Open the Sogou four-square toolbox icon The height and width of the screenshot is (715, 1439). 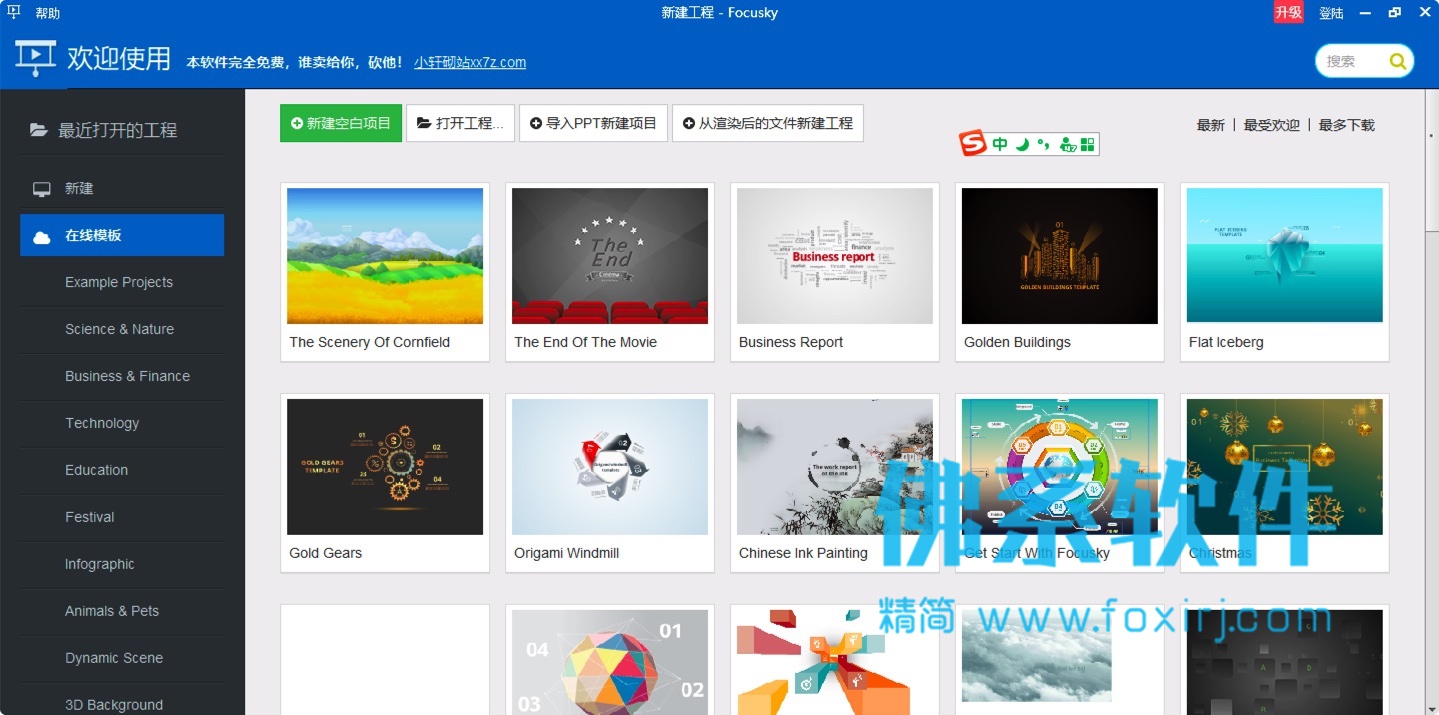tap(1088, 144)
